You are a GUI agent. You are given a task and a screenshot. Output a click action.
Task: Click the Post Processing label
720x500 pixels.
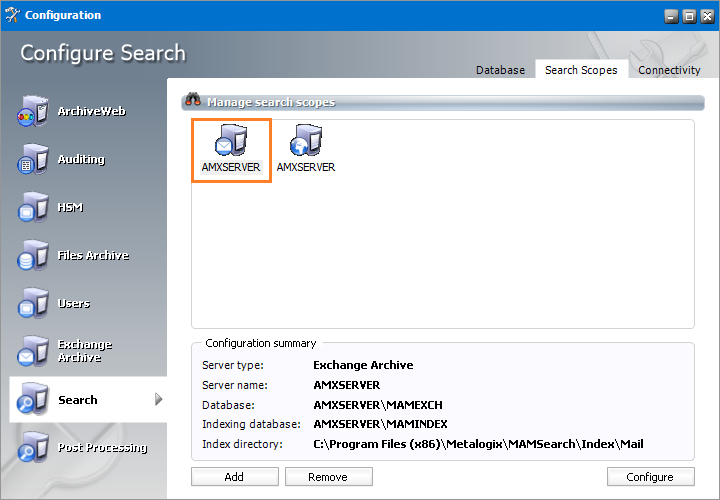click(x=102, y=448)
